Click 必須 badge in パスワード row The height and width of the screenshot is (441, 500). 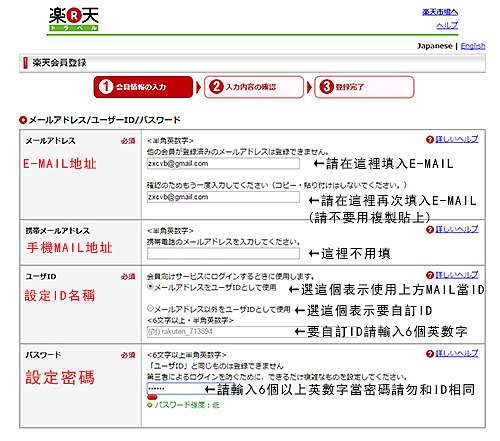128,355
